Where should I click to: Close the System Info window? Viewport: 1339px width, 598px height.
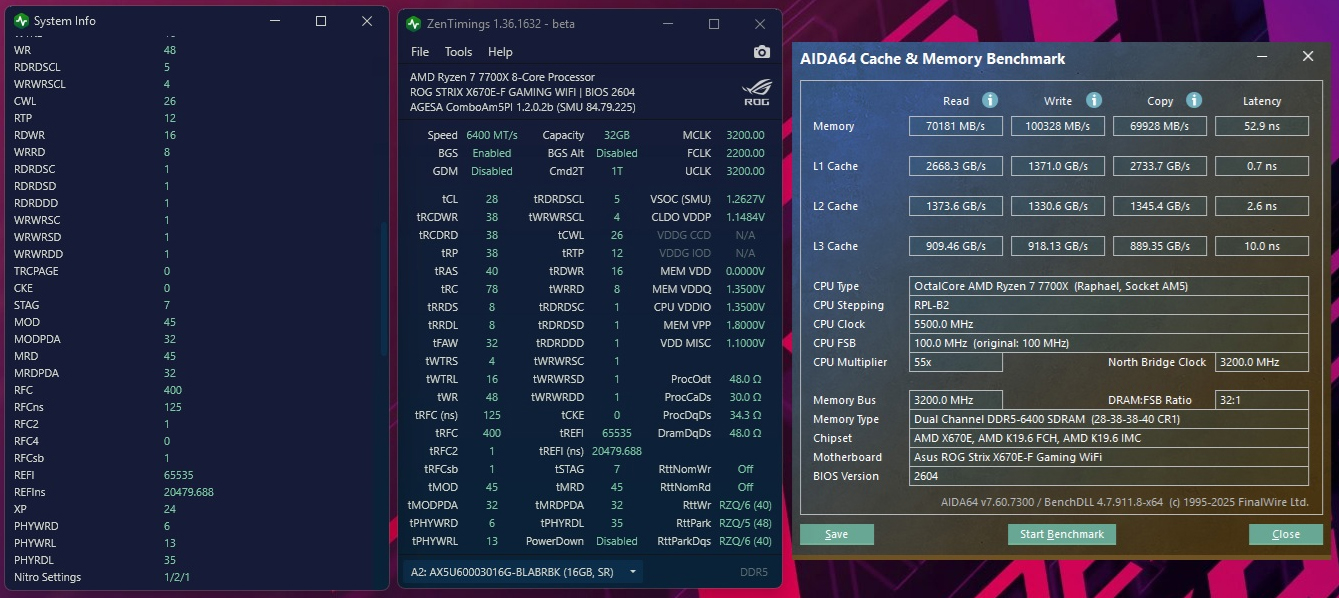coord(368,21)
